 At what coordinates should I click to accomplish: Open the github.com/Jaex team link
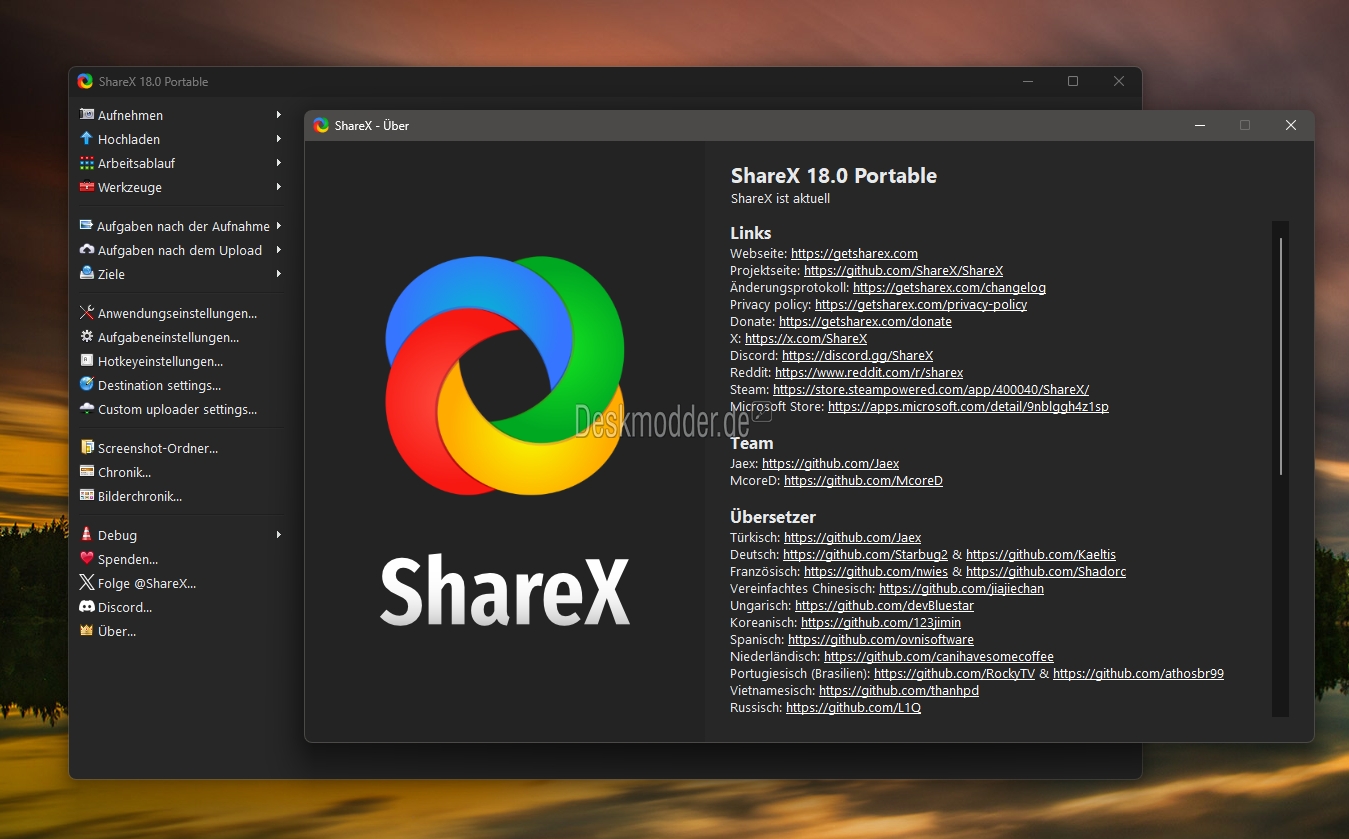point(830,464)
